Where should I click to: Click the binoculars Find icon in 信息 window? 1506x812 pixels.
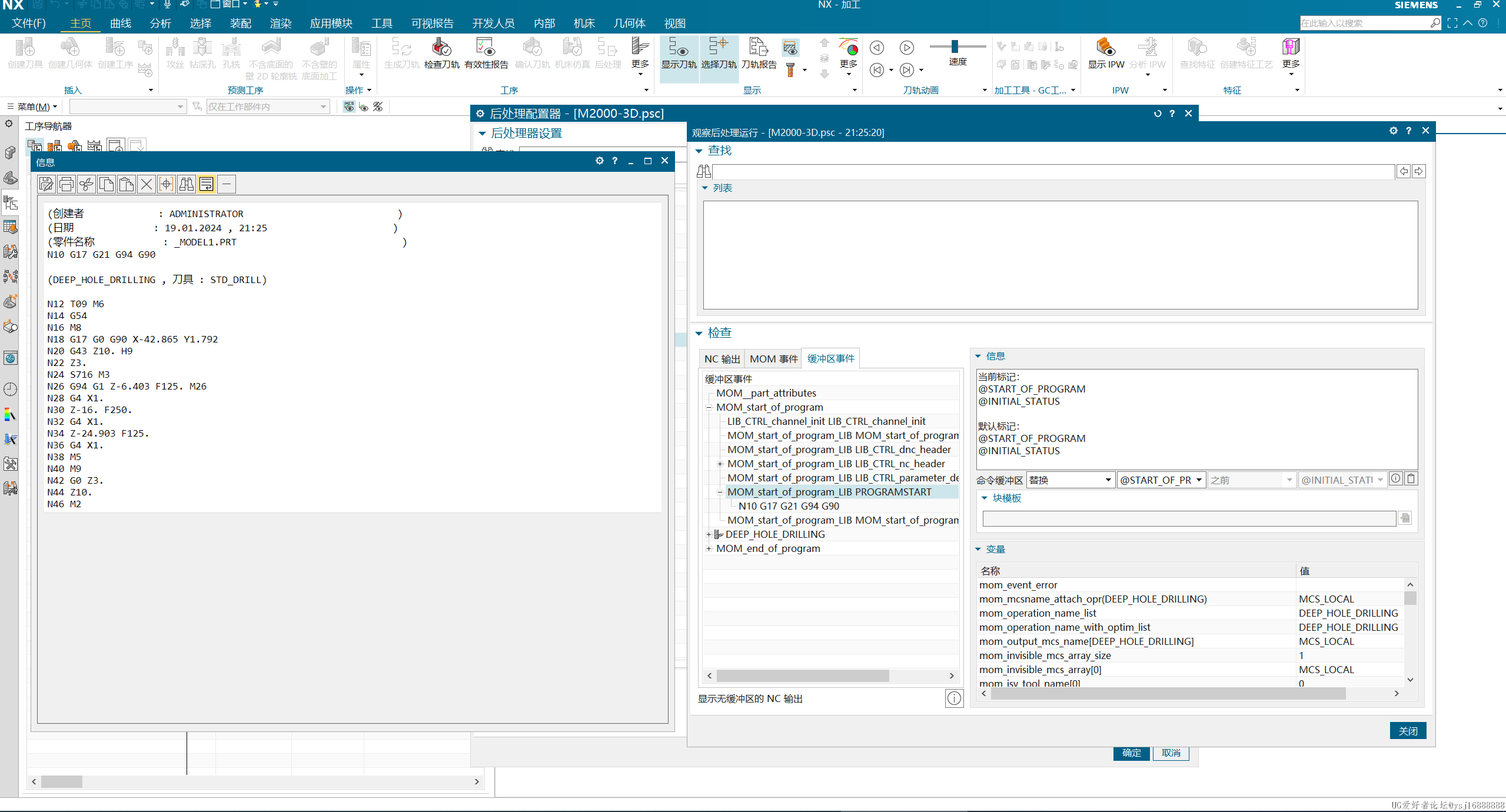coord(187,184)
